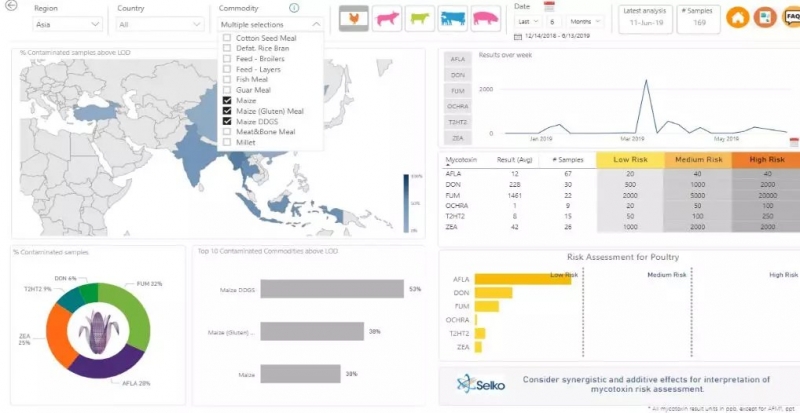Click the purple AFLA 28% donut segment
The height and width of the screenshot is (413, 800).
tap(106, 363)
